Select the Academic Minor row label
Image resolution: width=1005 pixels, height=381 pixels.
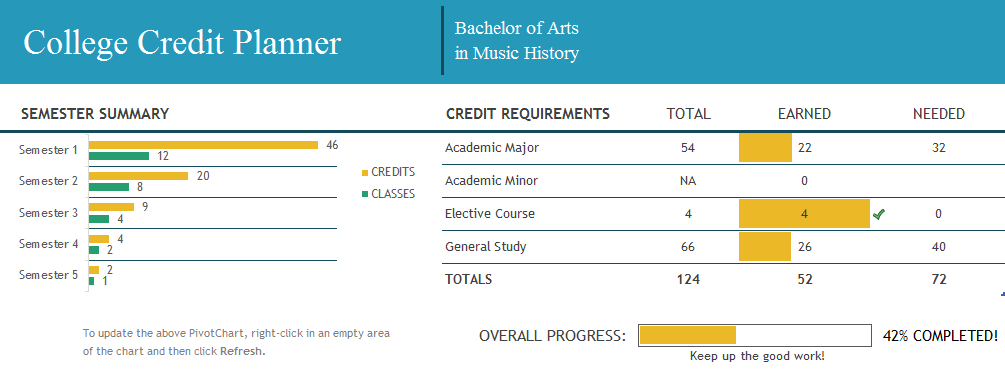pos(492,181)
